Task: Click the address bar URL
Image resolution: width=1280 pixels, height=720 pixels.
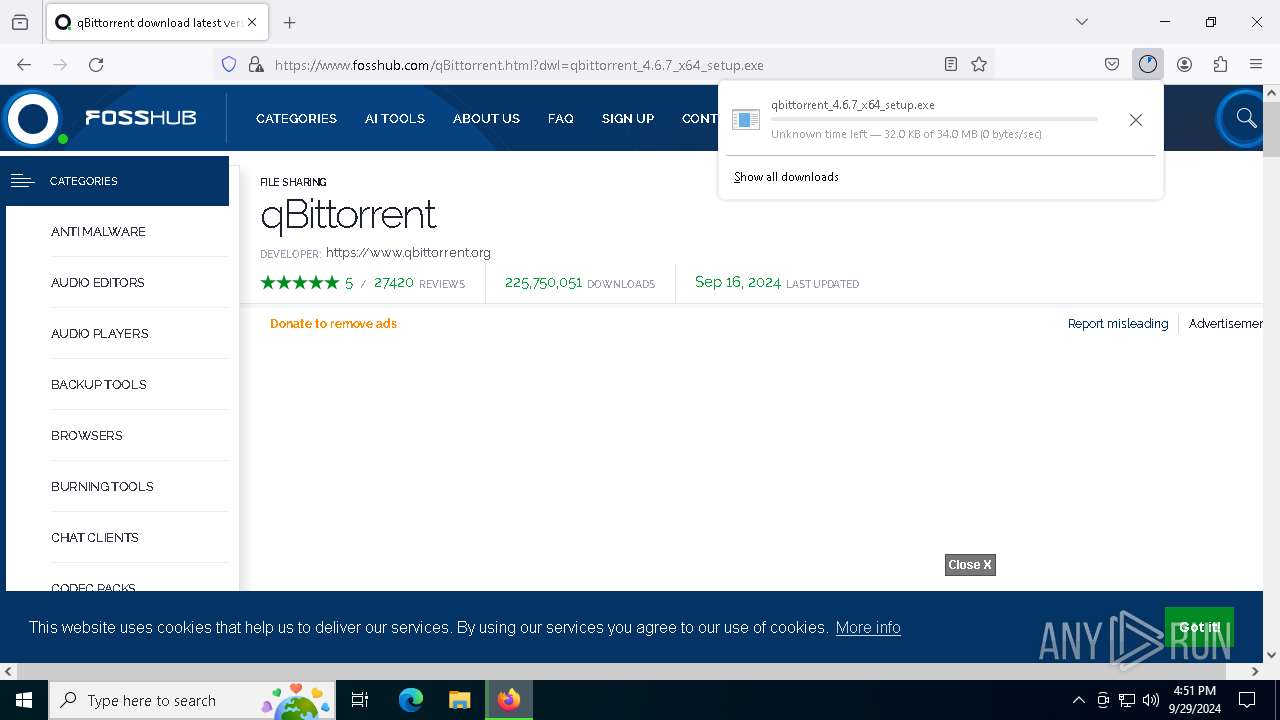Action: pyautogui.click(x=519, y=65)
